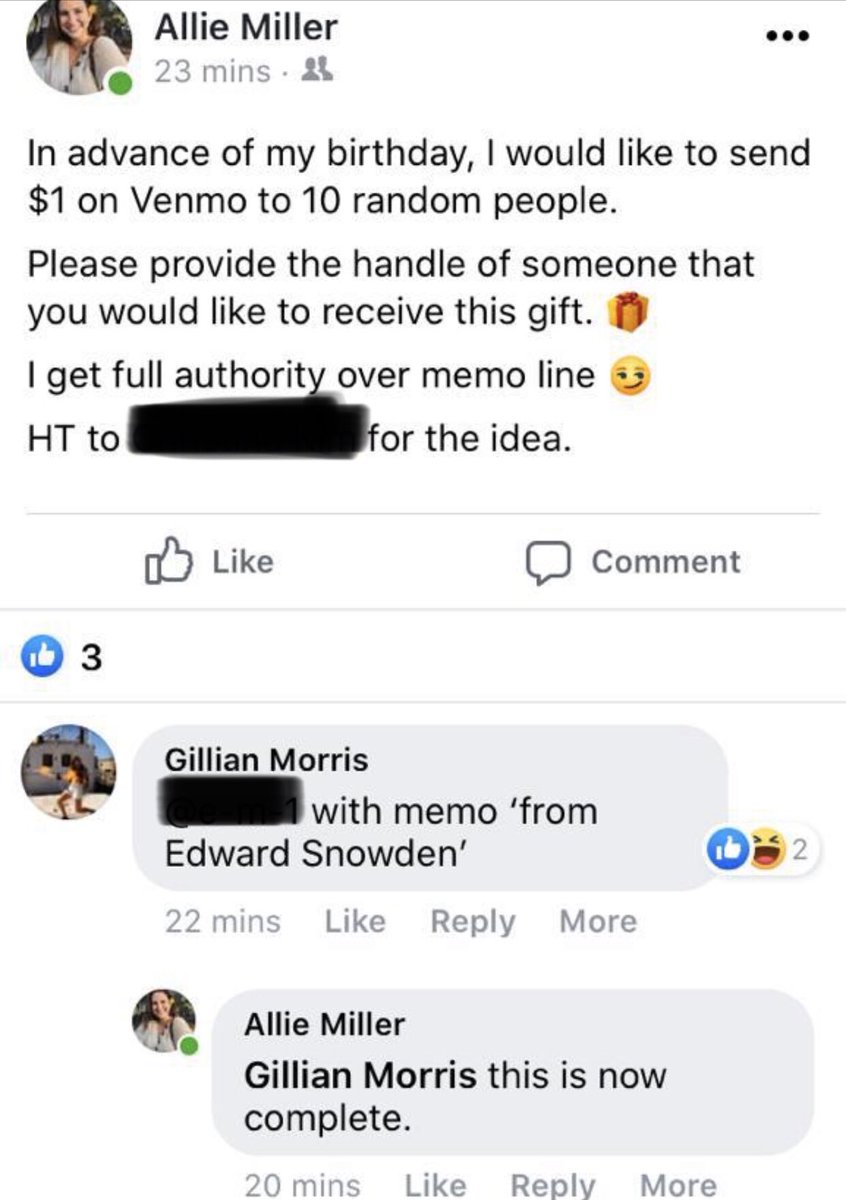The height and width of the screenshot is (1200, 846).
Task: Like Allie Miller's reply
Action: 435,1186
